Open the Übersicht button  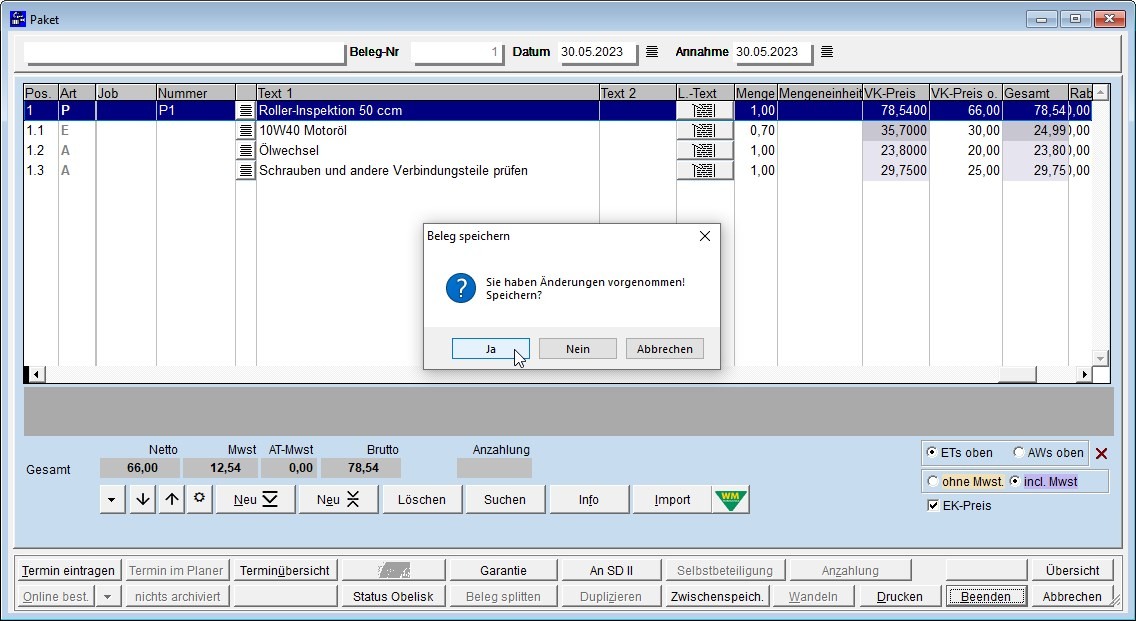(1072, 570)
